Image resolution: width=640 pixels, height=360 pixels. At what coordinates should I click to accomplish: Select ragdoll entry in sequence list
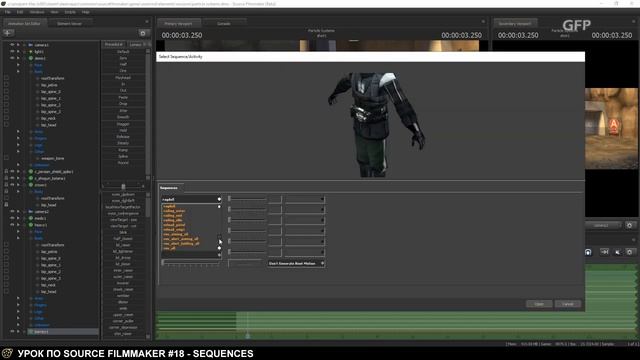[169, 207]
